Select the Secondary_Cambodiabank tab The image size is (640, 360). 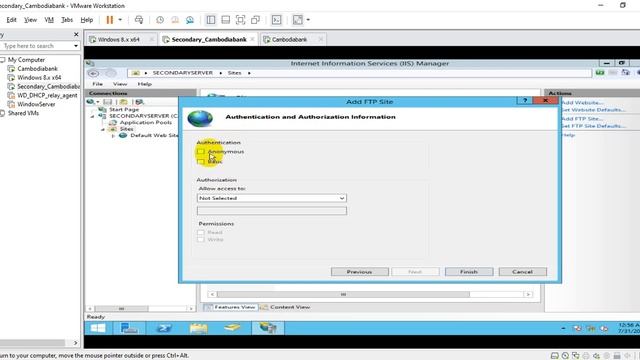[209, 40]
